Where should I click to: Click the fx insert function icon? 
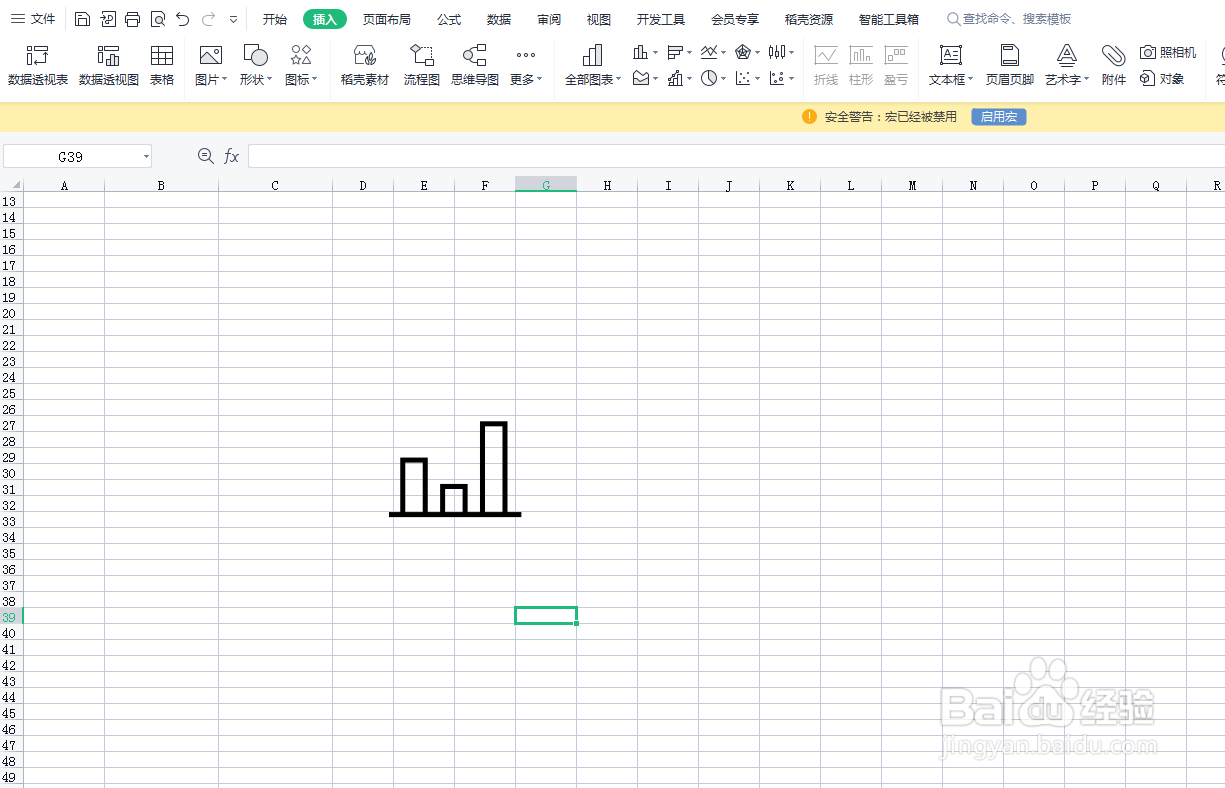click(x=231, y=156)
